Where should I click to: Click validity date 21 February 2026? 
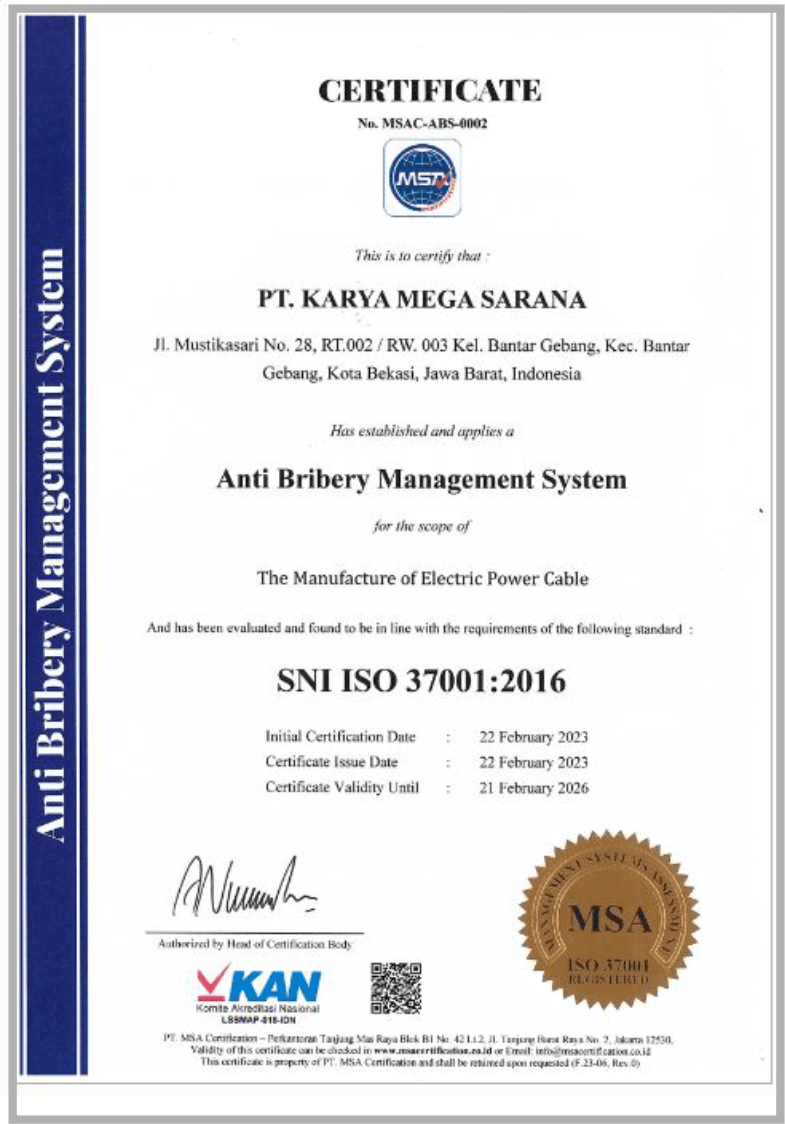pos(533,788)
